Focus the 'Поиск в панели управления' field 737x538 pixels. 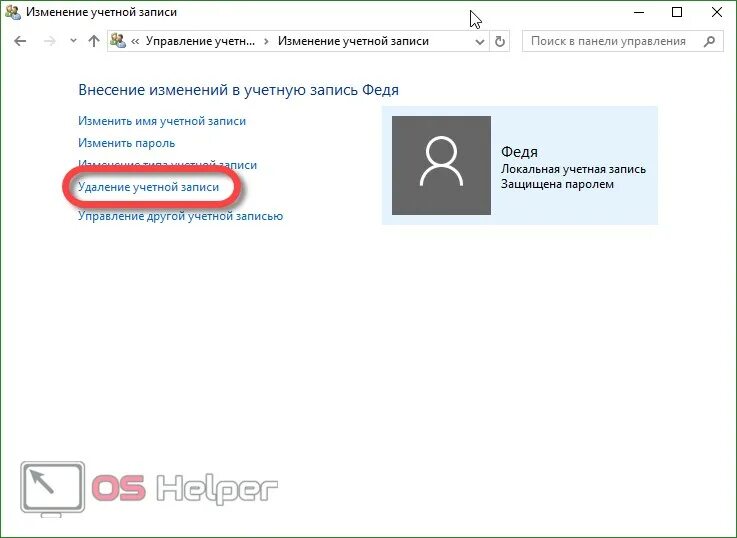622,41
